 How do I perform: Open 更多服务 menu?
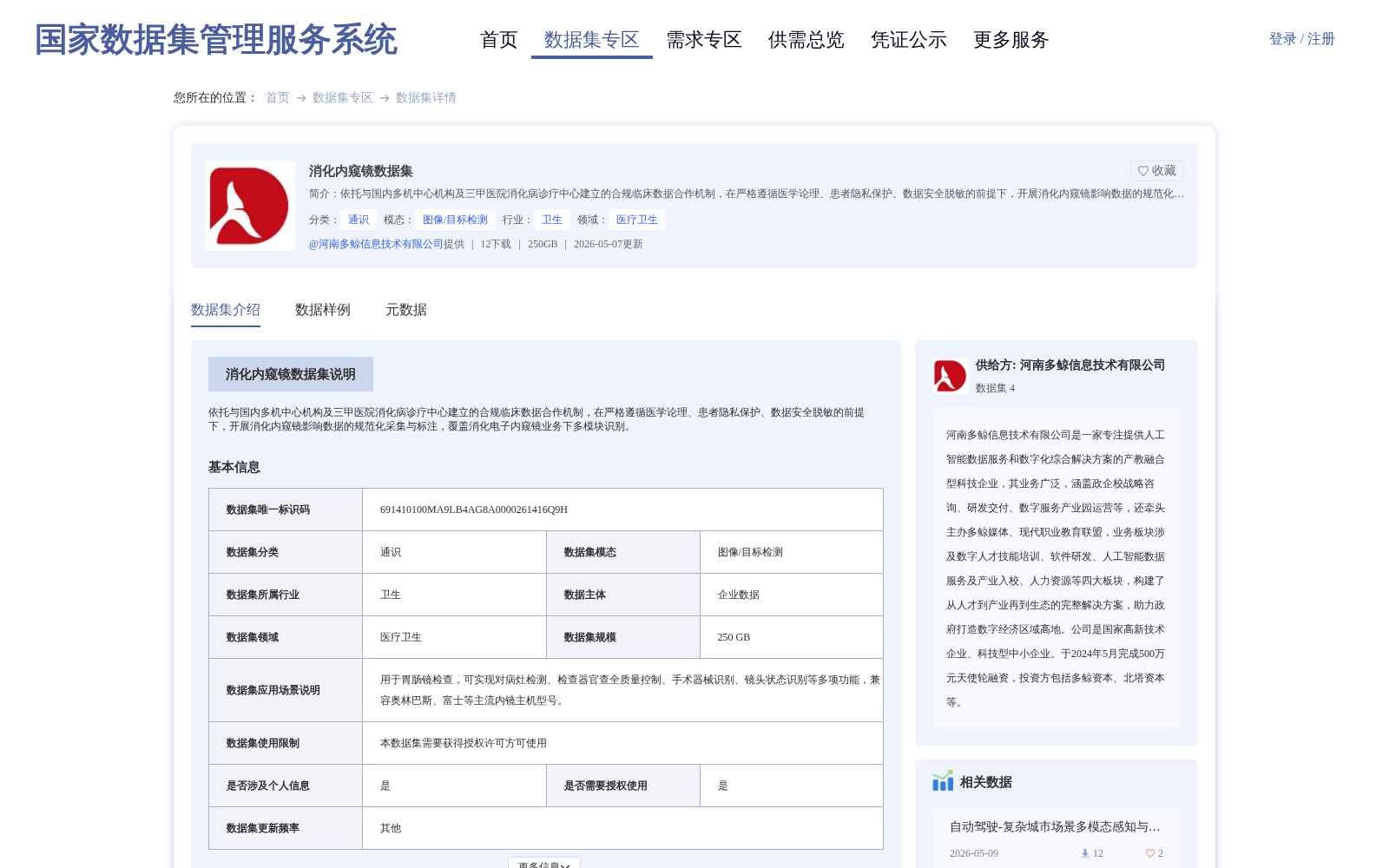tap(1011, 40)
